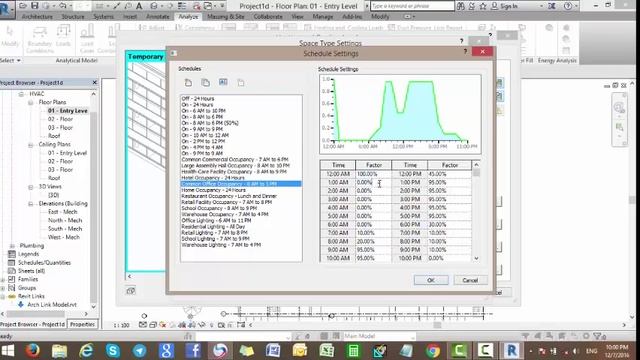The image size is (640, 360).
Task: Click the Windows Start button
Action: [7, 351]
